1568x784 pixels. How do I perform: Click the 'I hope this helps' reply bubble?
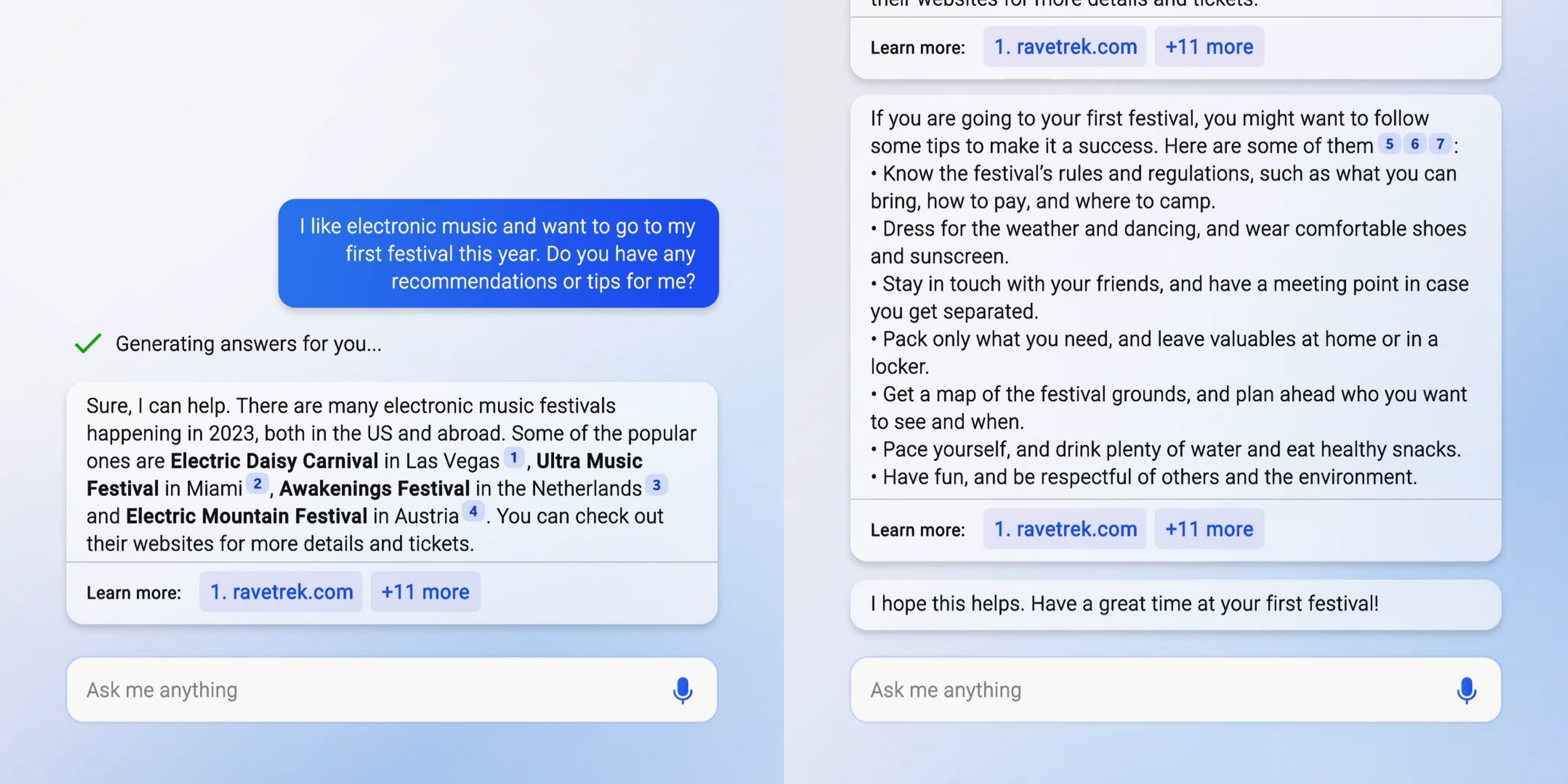(x=1176, y=604)
